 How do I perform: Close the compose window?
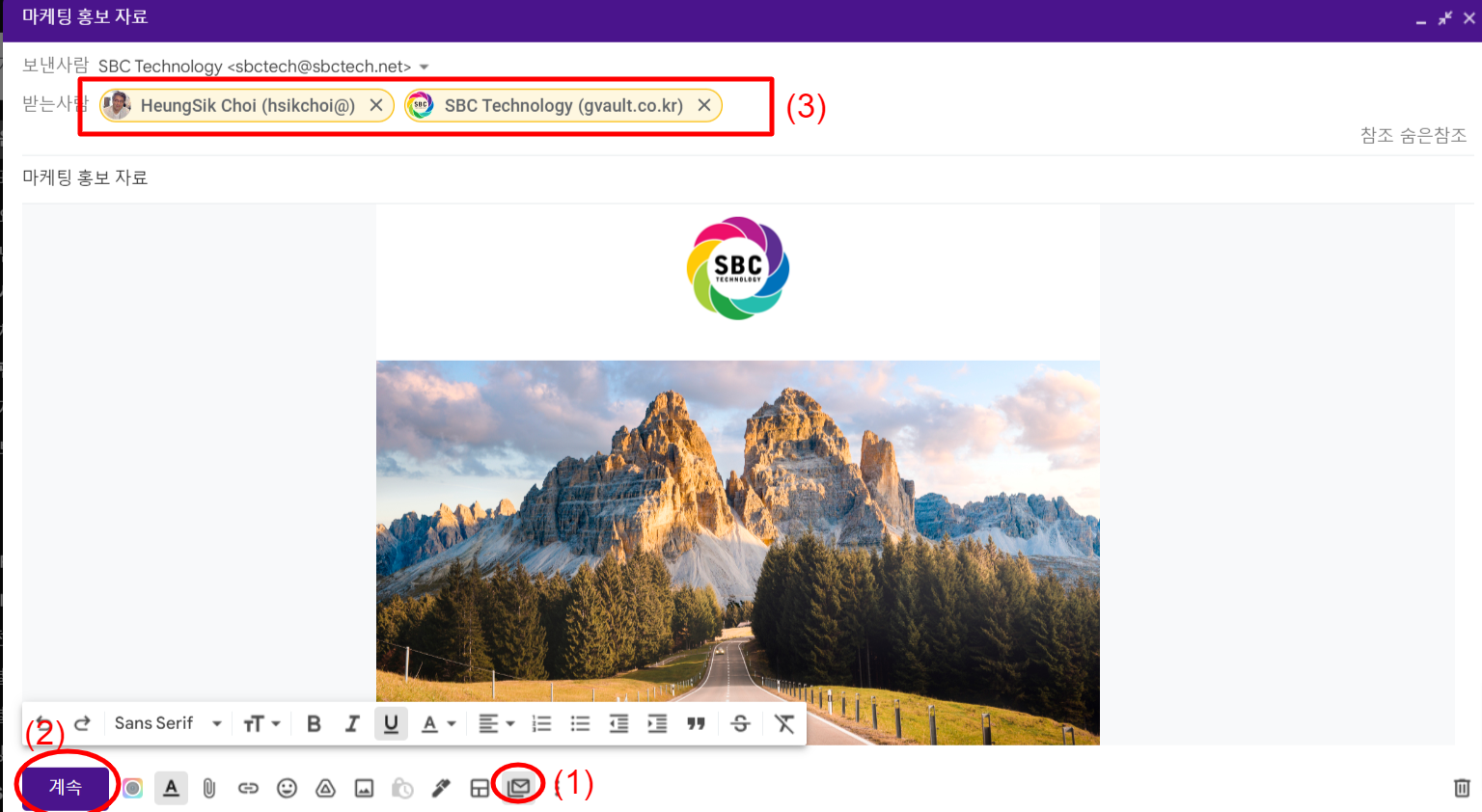pos(1468,18)
